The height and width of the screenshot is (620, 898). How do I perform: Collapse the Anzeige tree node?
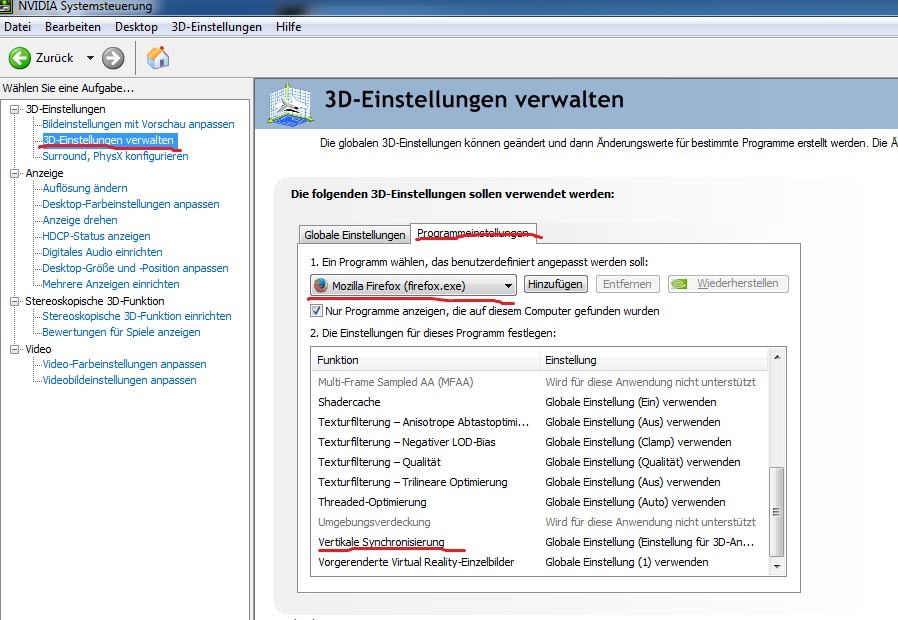[x=14, y=173]
